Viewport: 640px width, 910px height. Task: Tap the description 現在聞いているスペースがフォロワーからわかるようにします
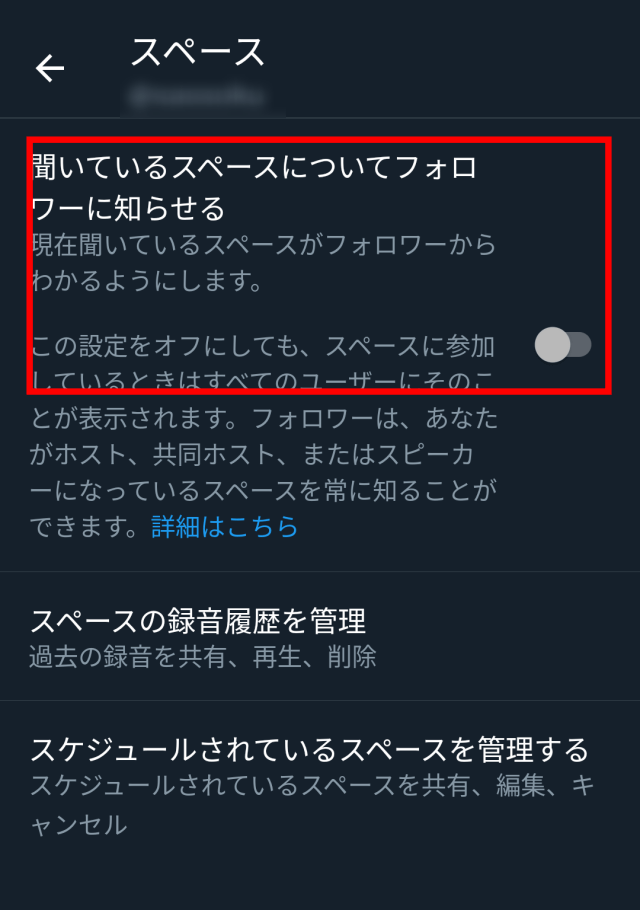pyautogui.click(x=263, y=262)
